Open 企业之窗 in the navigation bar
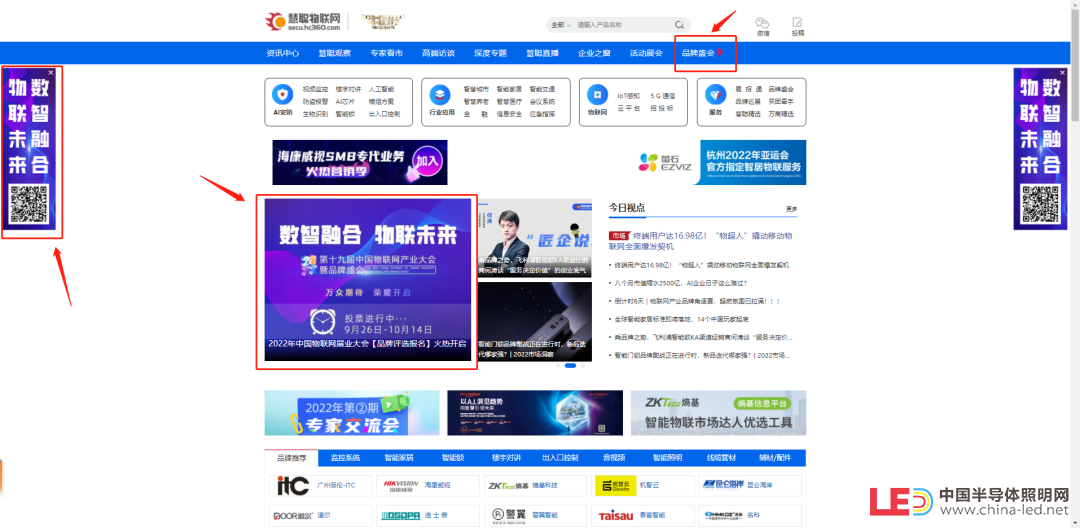Viewport: 1080px width, 528px height. coord(594,53)
